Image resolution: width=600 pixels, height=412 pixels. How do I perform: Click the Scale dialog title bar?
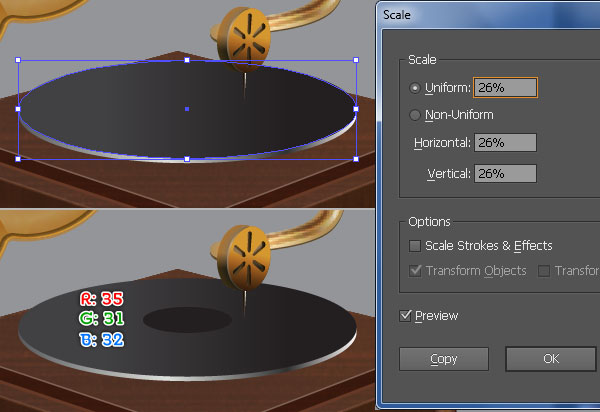(x=489, y=15)
